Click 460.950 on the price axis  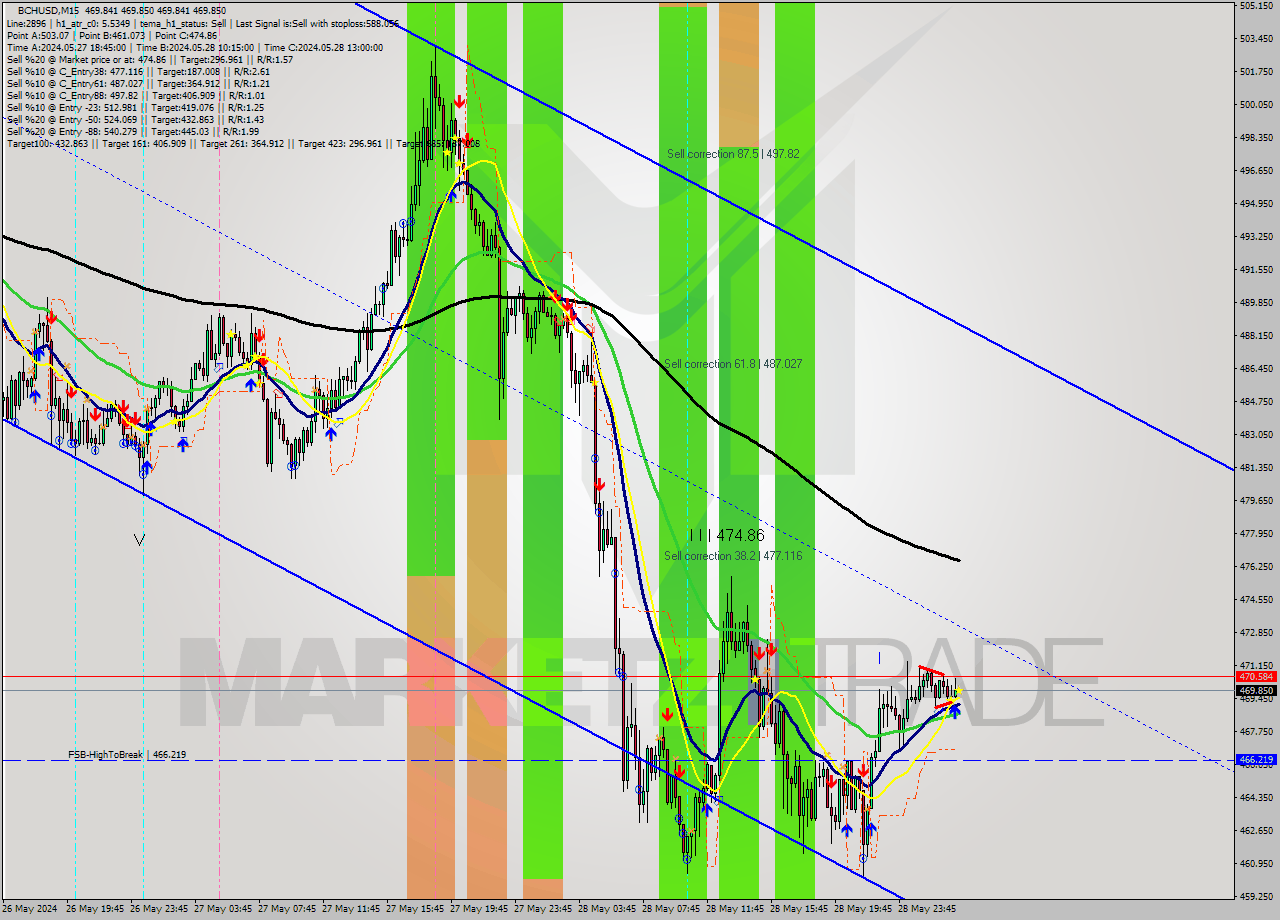click(1256, 864)
